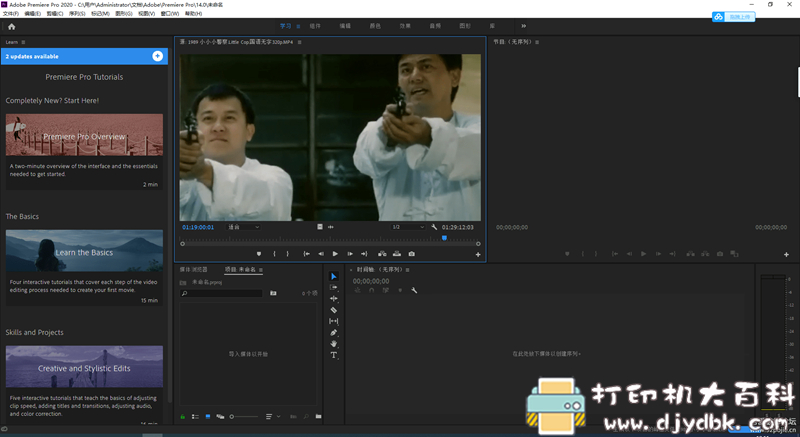Click source timecode 01:19:00:01
This screenshot has height=437, width=800.
(198, 227)
